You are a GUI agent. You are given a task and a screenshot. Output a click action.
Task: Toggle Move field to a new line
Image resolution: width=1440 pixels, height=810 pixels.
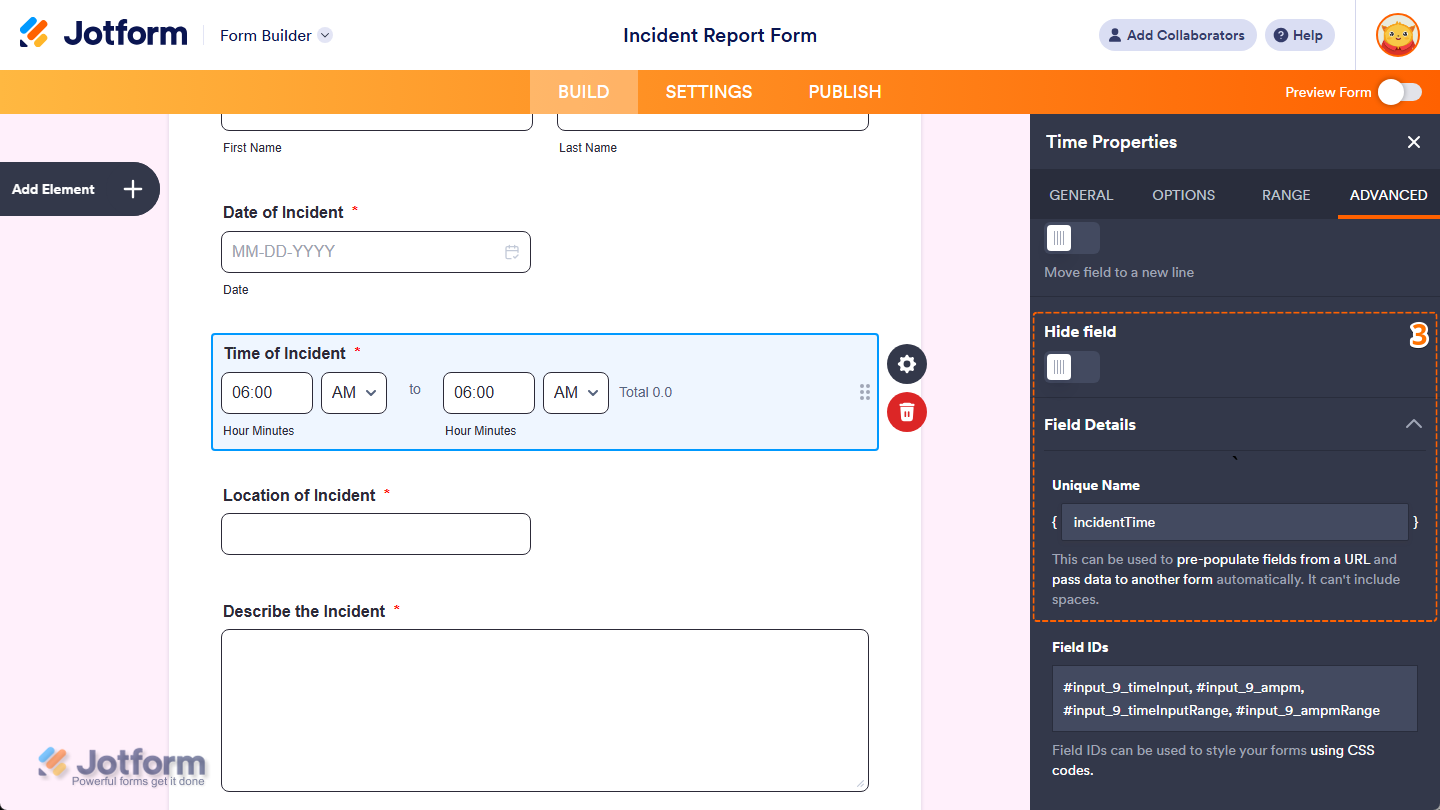click(1072, 238)
